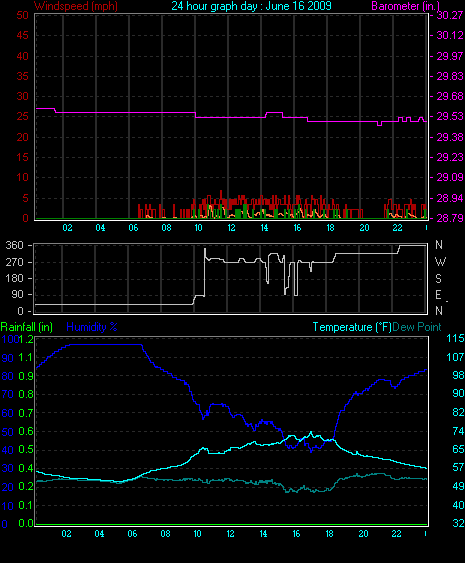The width and height of the screenshot is (465, 563).
Task: Click the 98 temperature axis value
Action: point(458,375)
